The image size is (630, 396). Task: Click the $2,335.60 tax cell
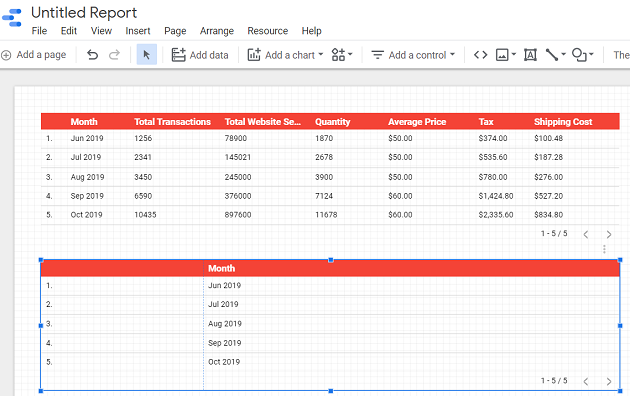point(496,215)
